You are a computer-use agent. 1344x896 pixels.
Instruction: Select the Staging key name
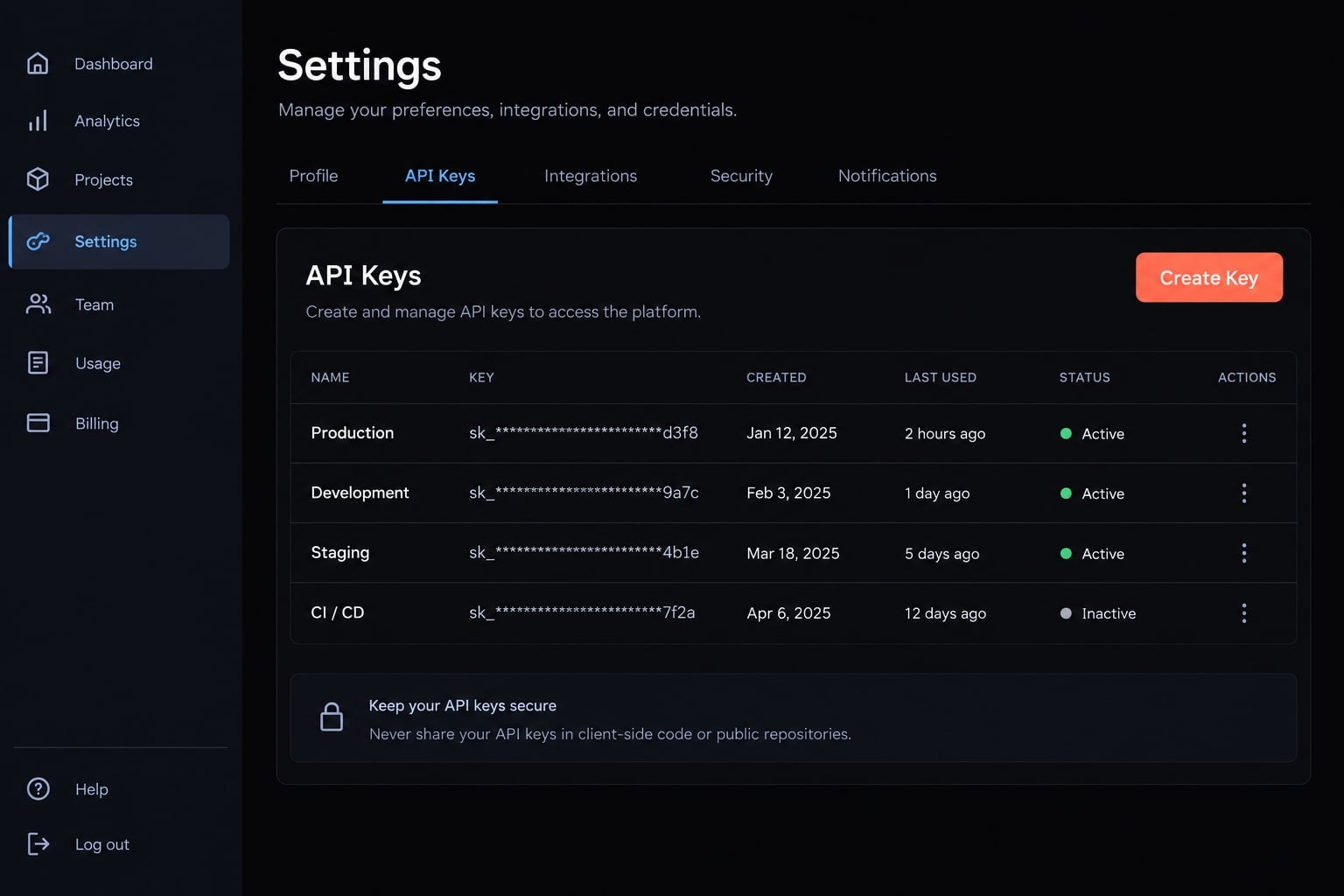coord(340,553)
